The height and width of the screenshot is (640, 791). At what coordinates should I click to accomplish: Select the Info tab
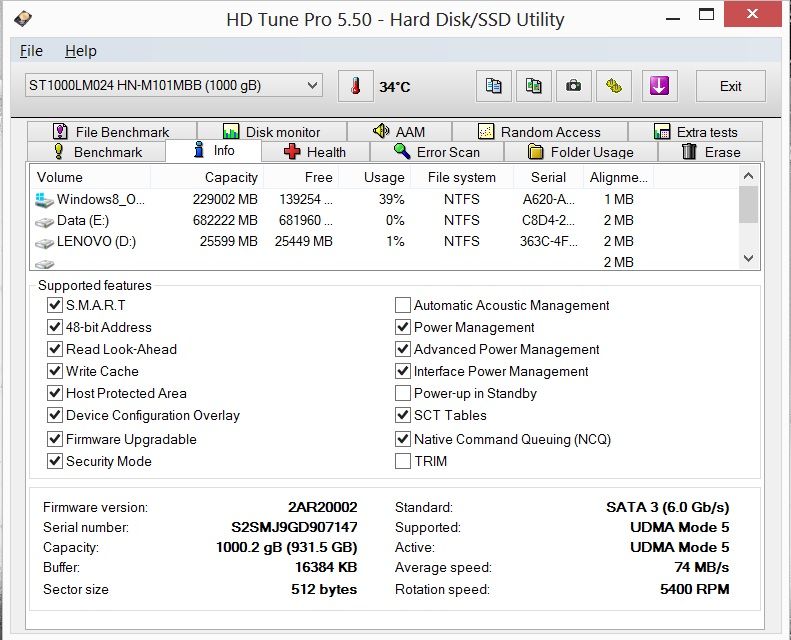pyautogui.click(x=214, y=150)
